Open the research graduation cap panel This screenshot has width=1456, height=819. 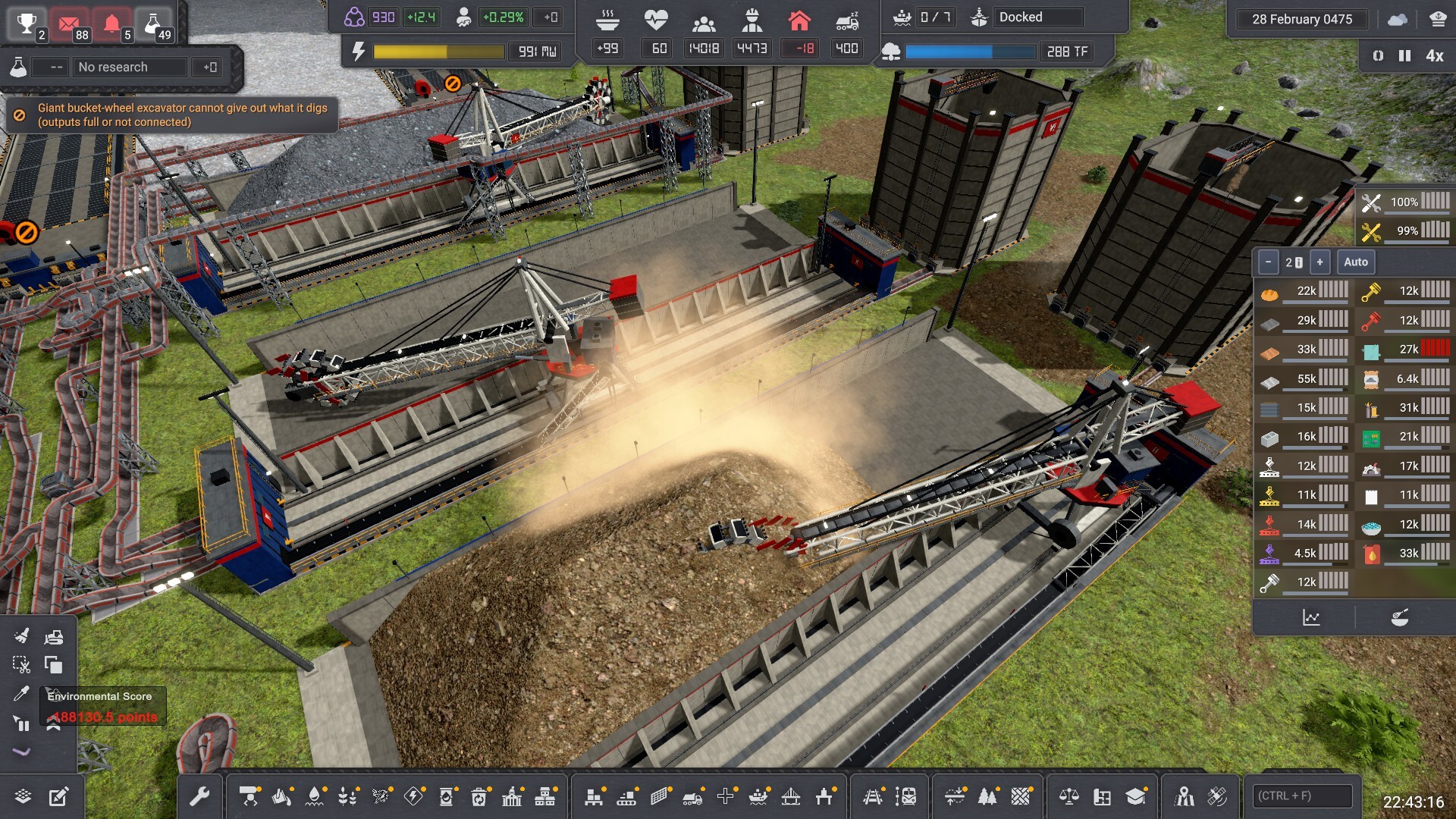(1136, 796)
